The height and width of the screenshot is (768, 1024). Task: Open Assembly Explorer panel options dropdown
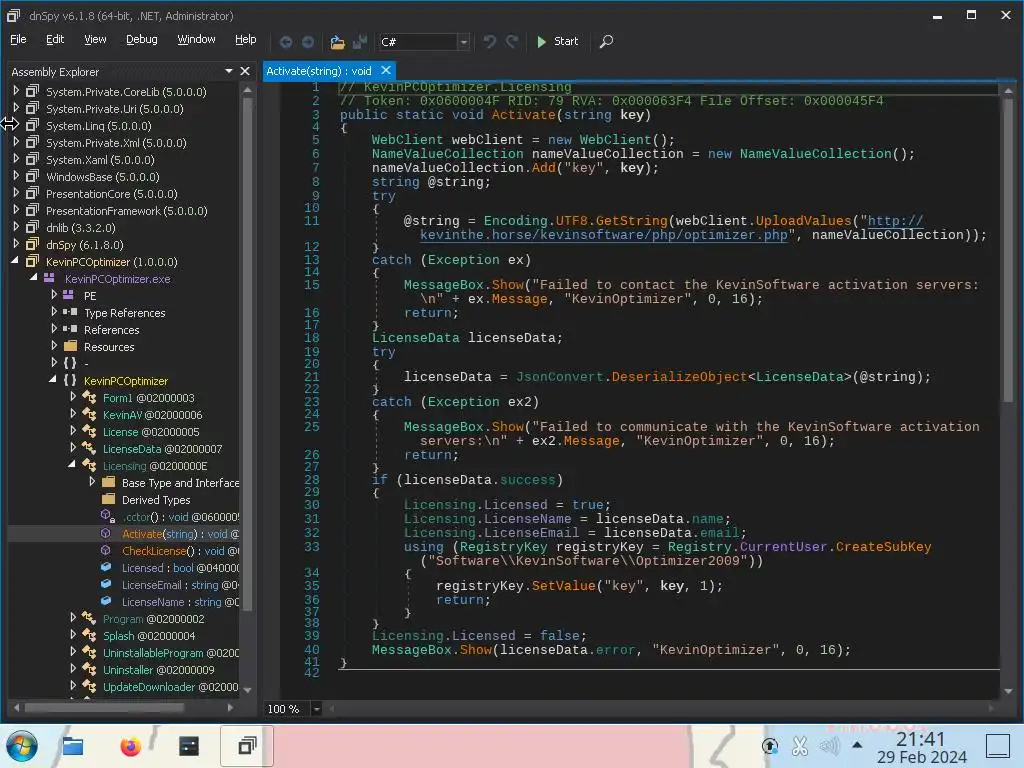coord(229,71)
